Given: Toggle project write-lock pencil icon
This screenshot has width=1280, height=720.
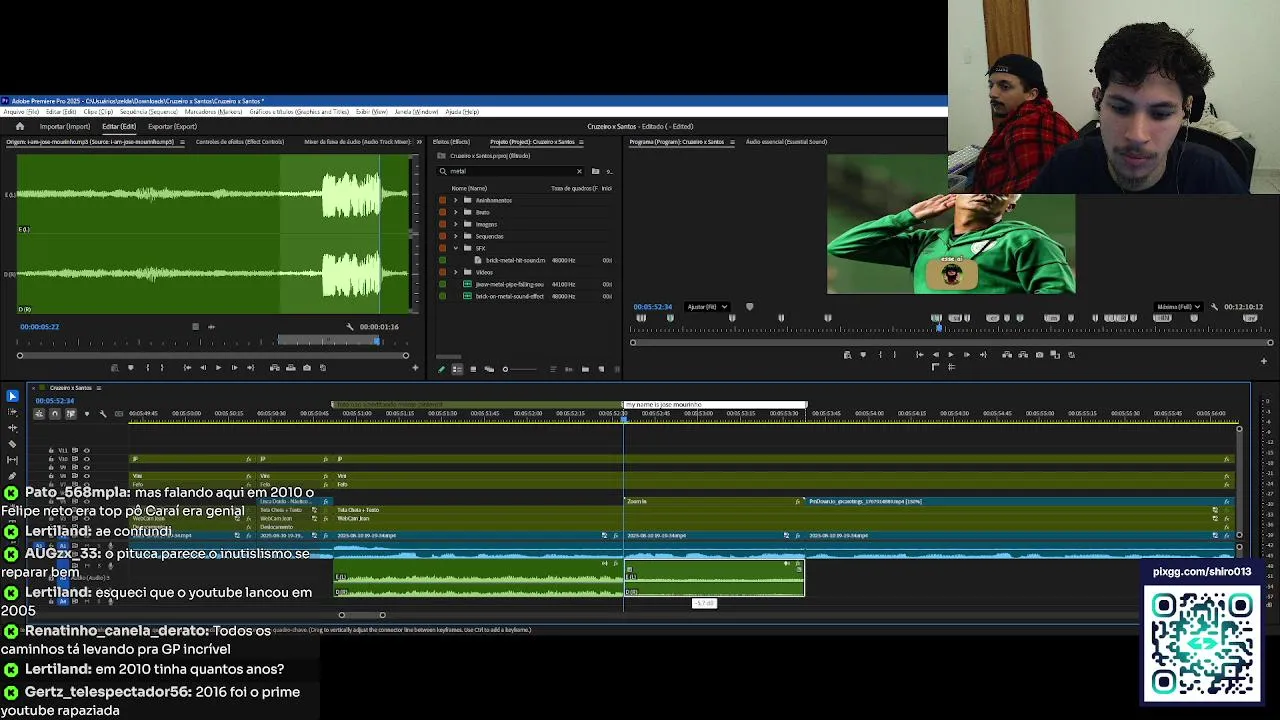Looking at the screenshot, I should click(441, 369).
